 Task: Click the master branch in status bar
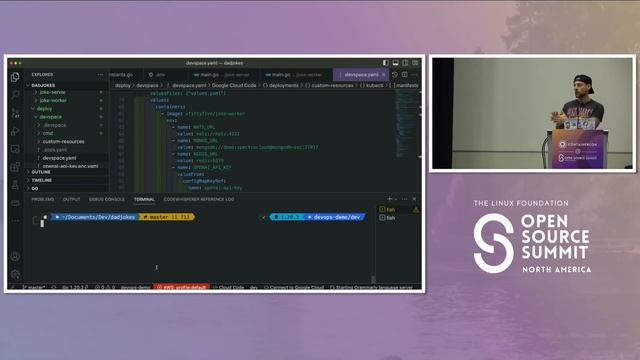[34, 287]
